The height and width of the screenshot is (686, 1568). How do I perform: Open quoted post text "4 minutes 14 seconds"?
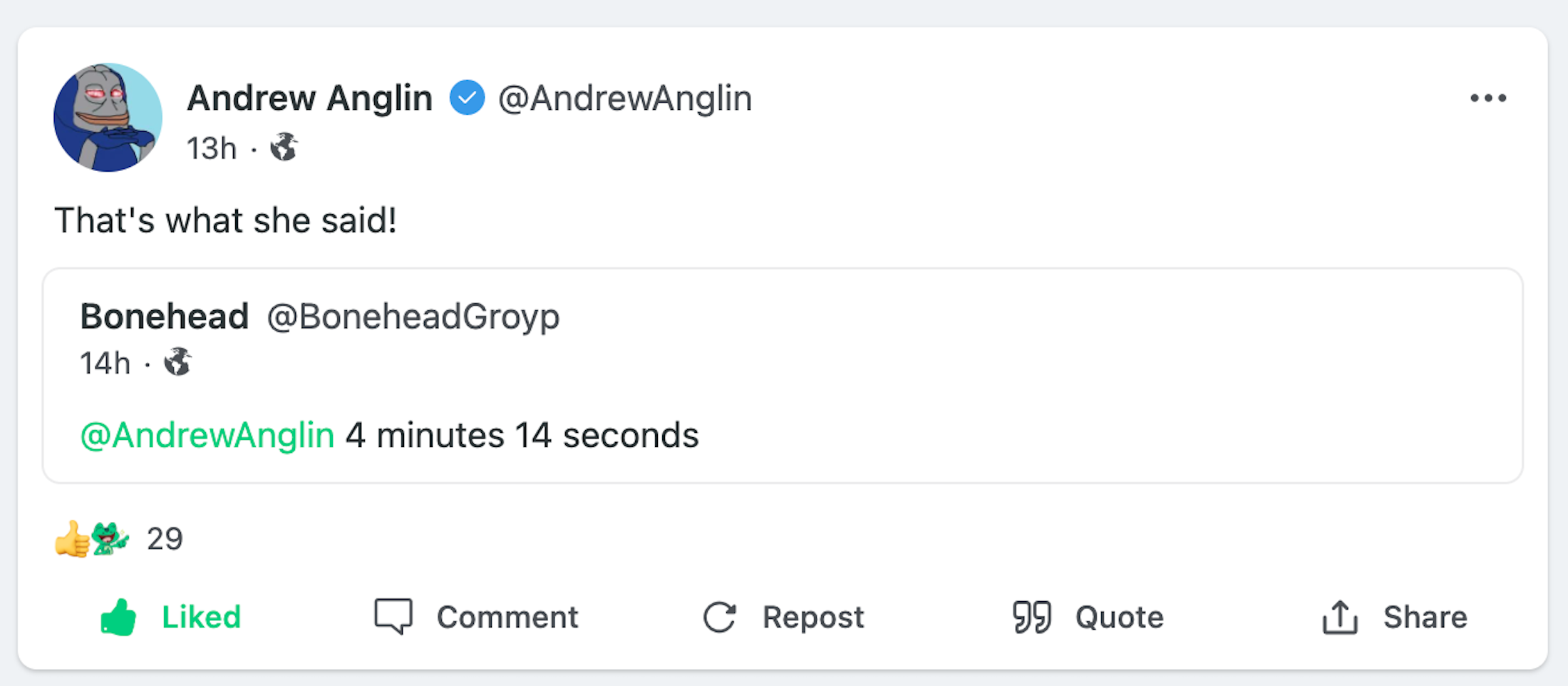[x=522, y=435]
